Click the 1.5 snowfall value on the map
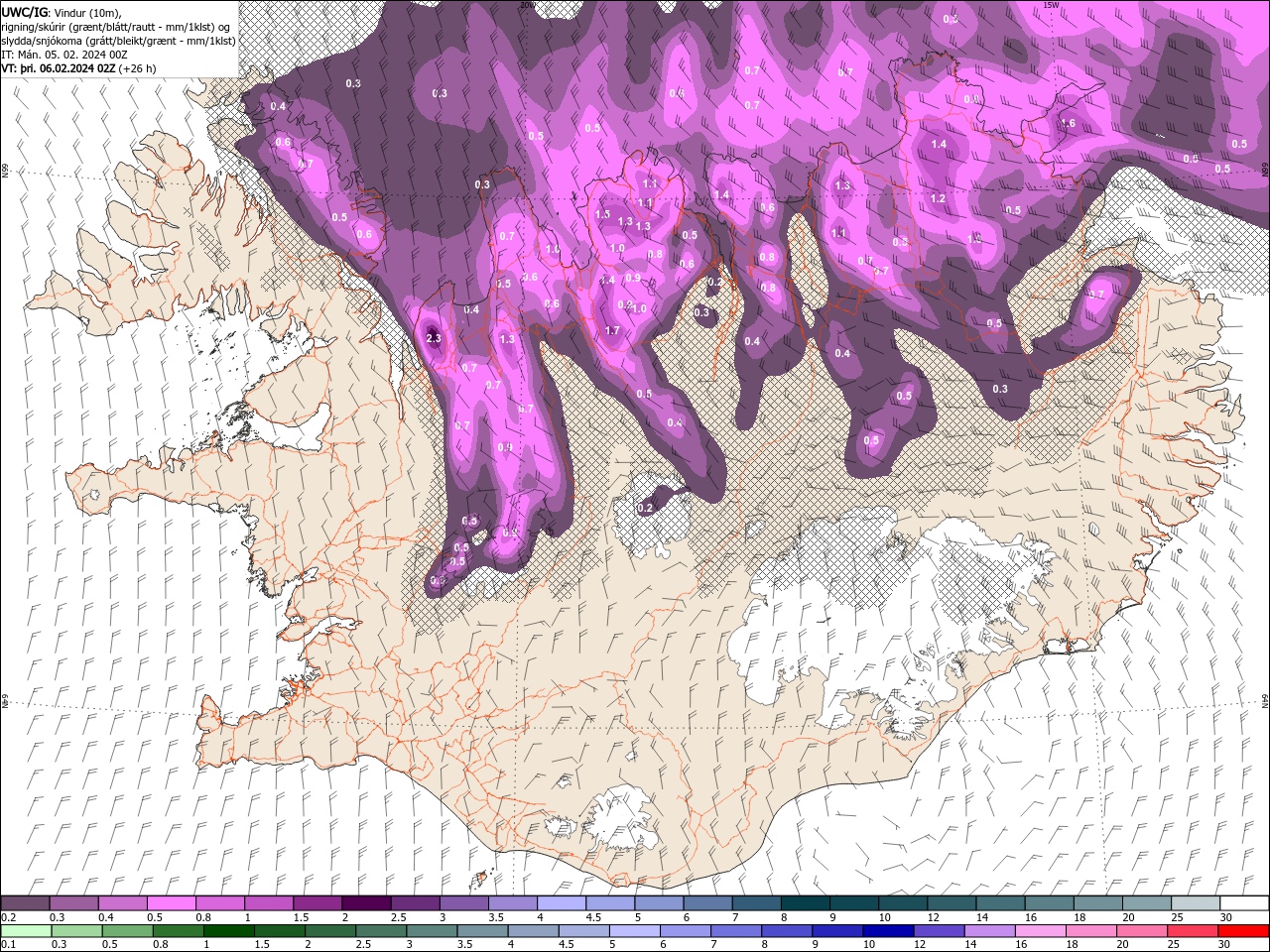1270x952 pixels. (602, 215)
